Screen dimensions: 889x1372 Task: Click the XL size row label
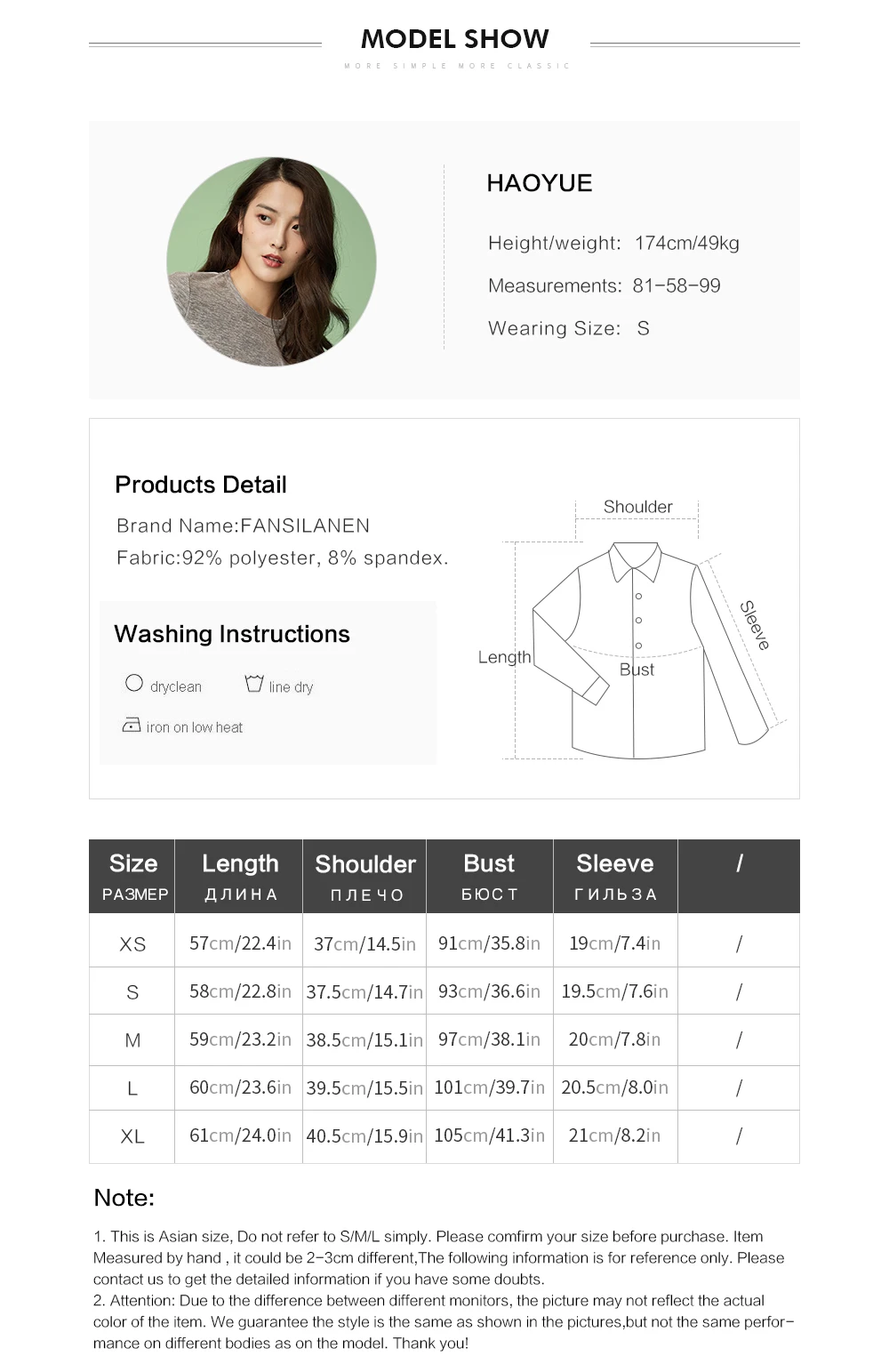pyautogui.click(x=132, y=1136)
